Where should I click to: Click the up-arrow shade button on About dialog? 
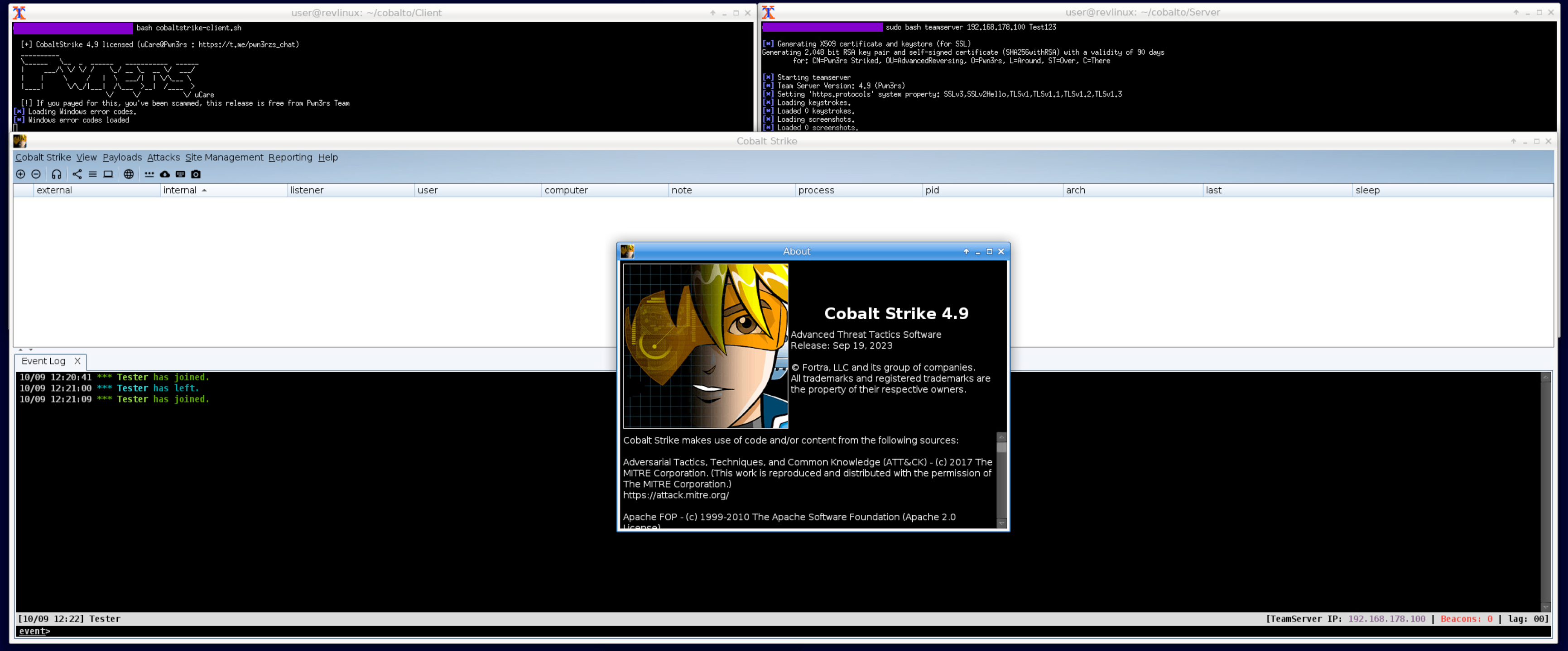966,251
